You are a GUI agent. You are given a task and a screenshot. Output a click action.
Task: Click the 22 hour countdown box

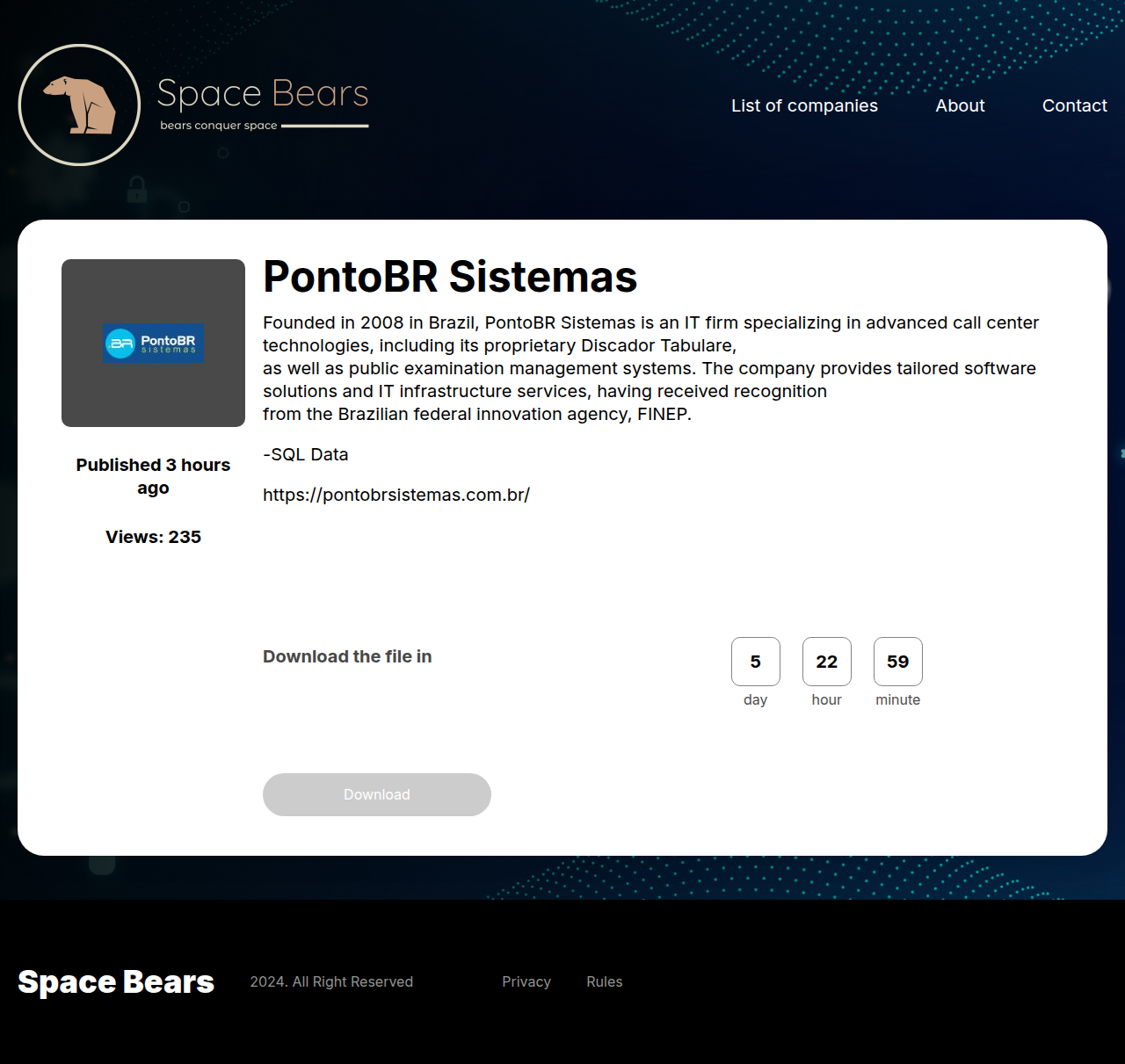click(827, 662)
